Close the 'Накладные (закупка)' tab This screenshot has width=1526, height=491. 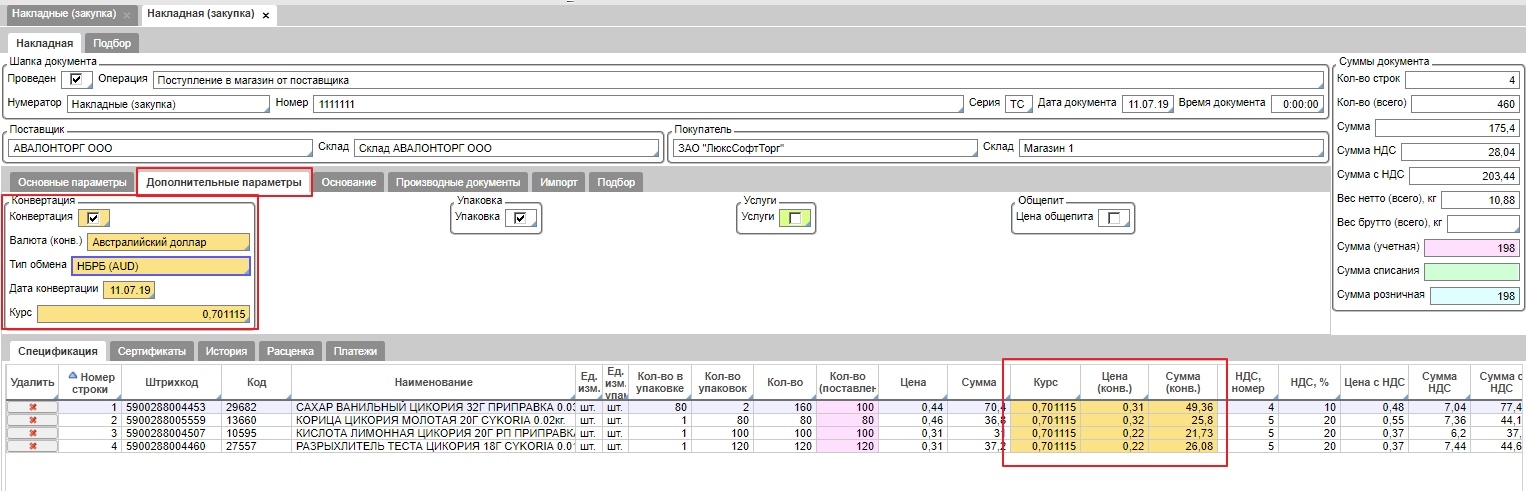[126, 16]
